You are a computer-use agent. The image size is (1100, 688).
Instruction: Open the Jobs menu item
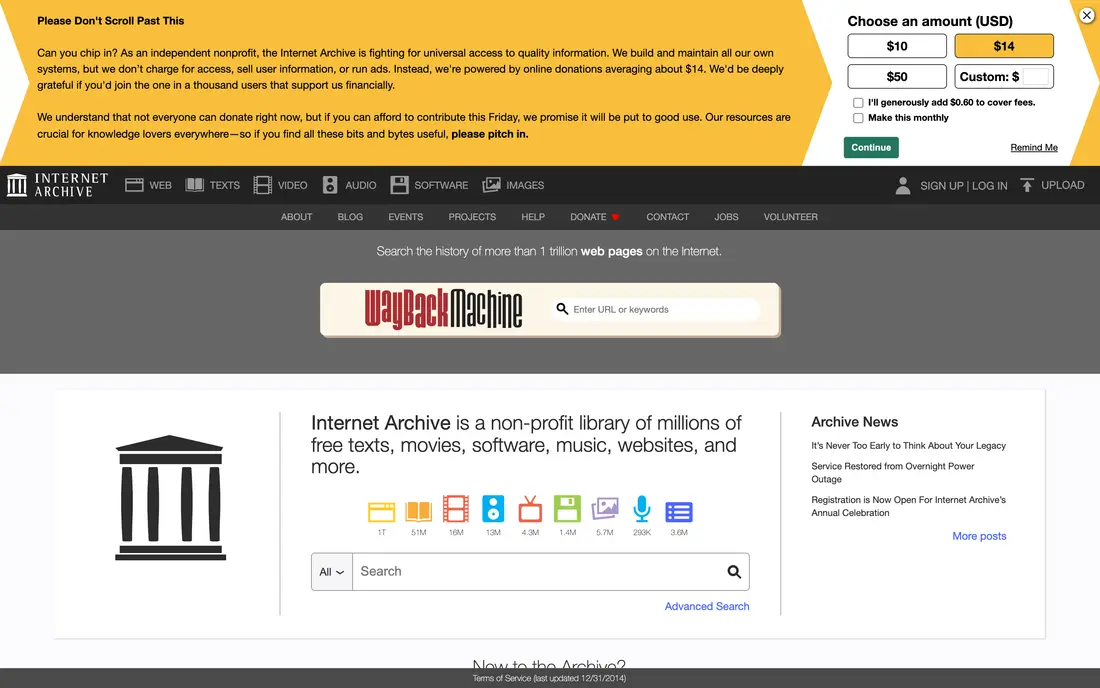click(x=726, y=217)
